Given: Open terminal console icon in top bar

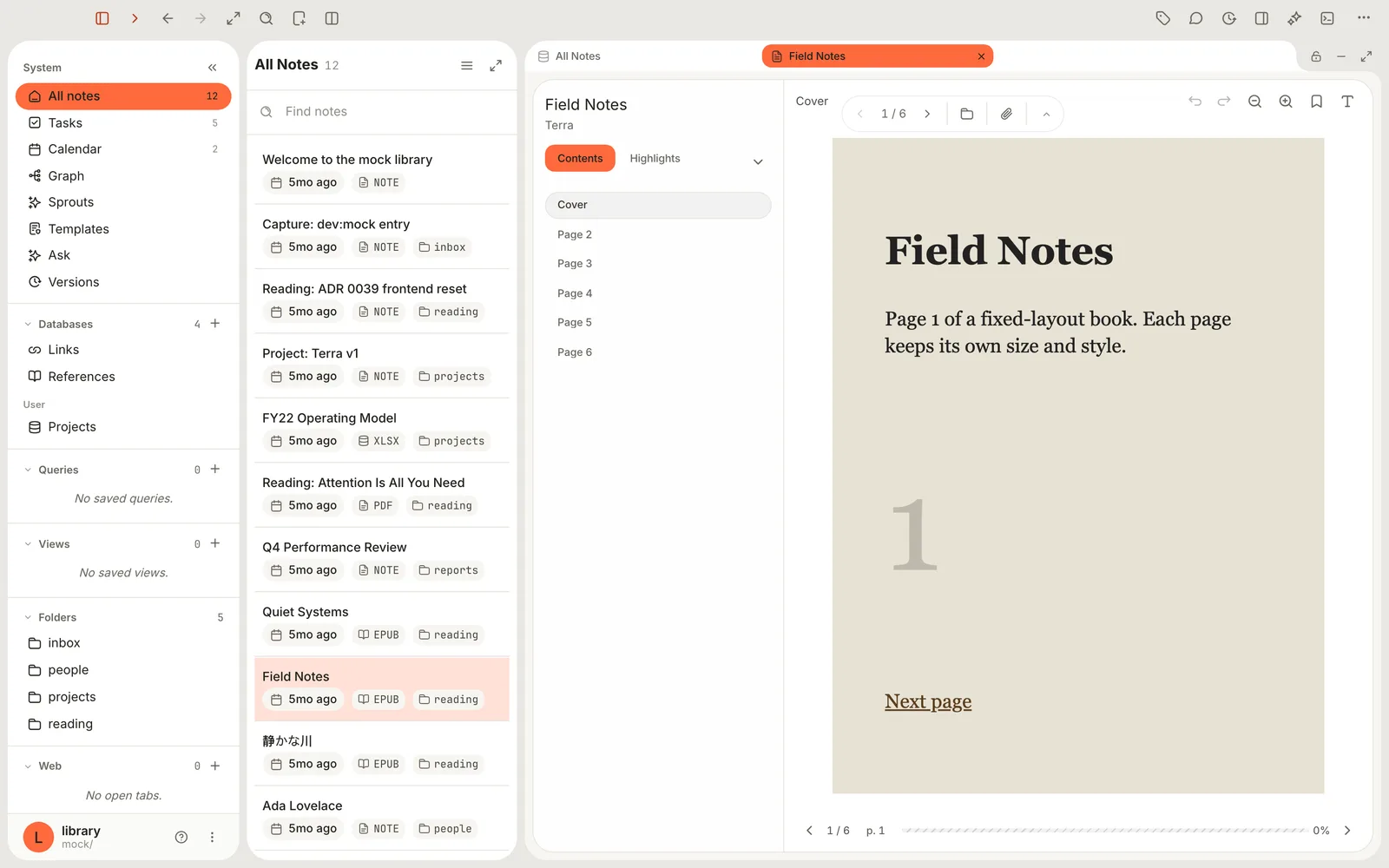Looking at the screenshot, I should pyautogui.click(x=1327, y=18).
